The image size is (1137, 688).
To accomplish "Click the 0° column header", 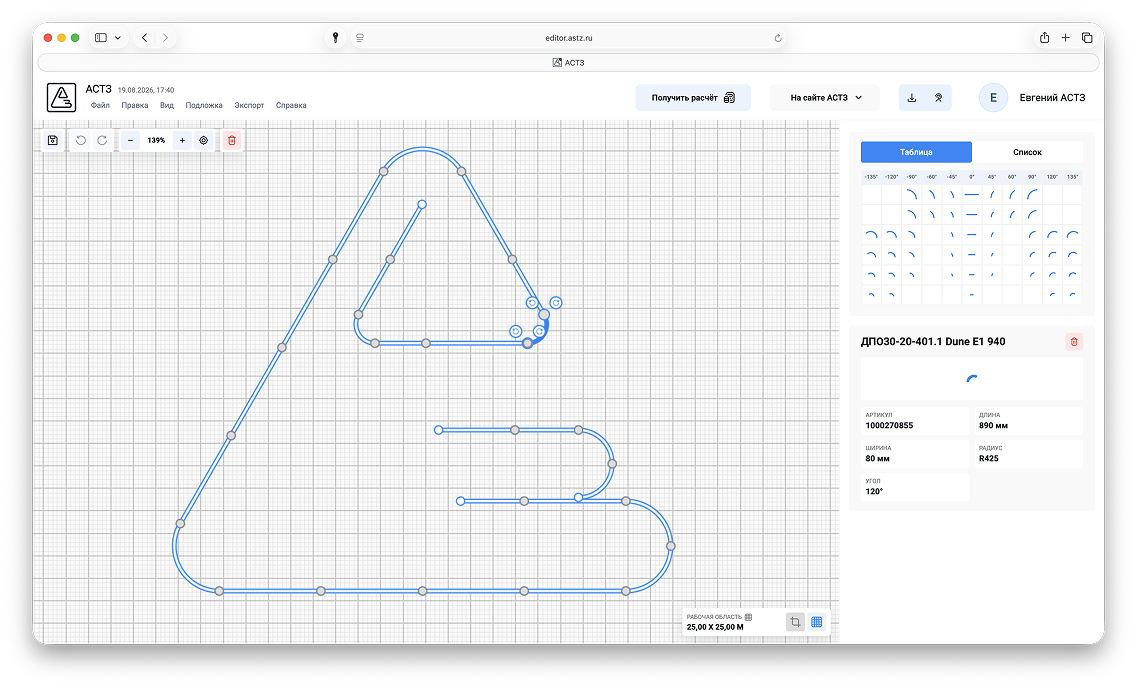I will pyautogui.click(x=972, y=177).
